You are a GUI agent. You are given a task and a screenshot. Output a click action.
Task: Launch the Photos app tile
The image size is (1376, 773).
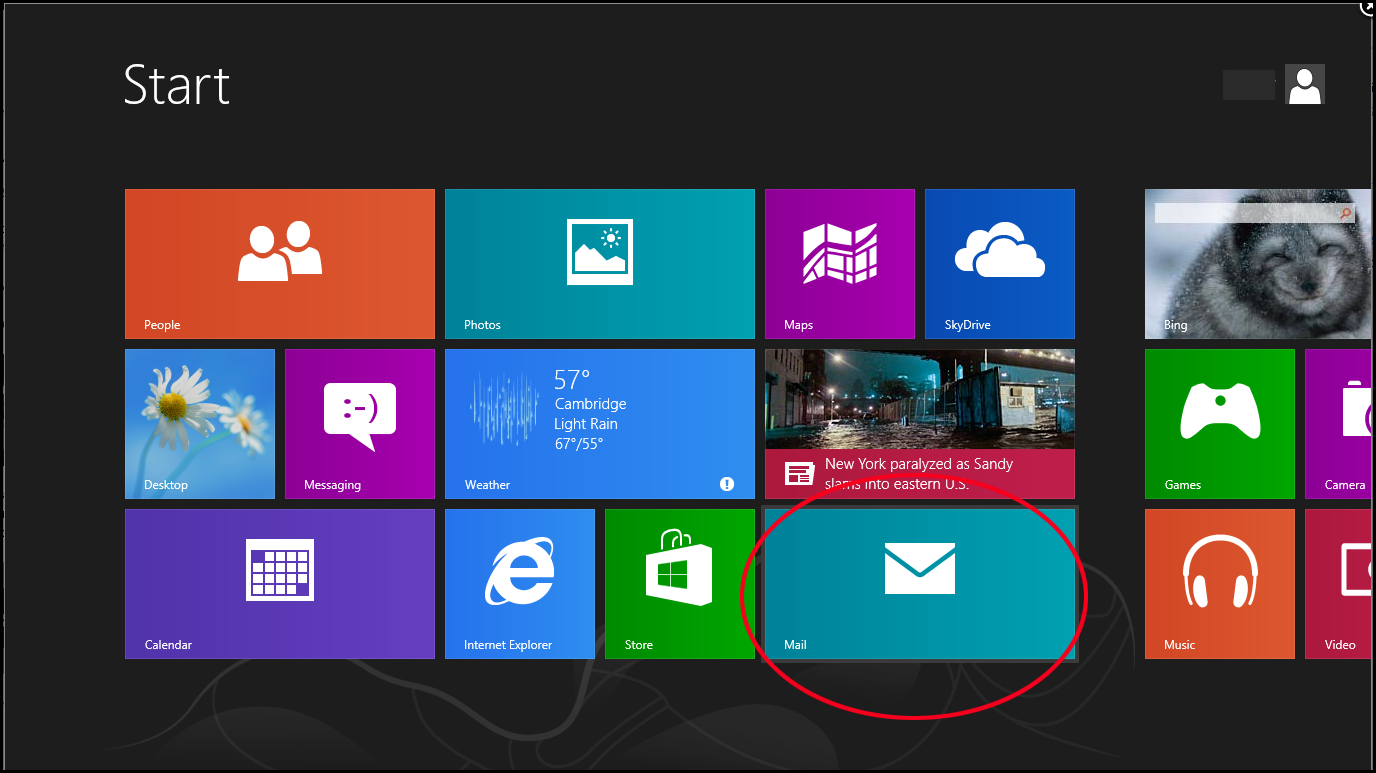pyautogui.click(x=599, y=264)
